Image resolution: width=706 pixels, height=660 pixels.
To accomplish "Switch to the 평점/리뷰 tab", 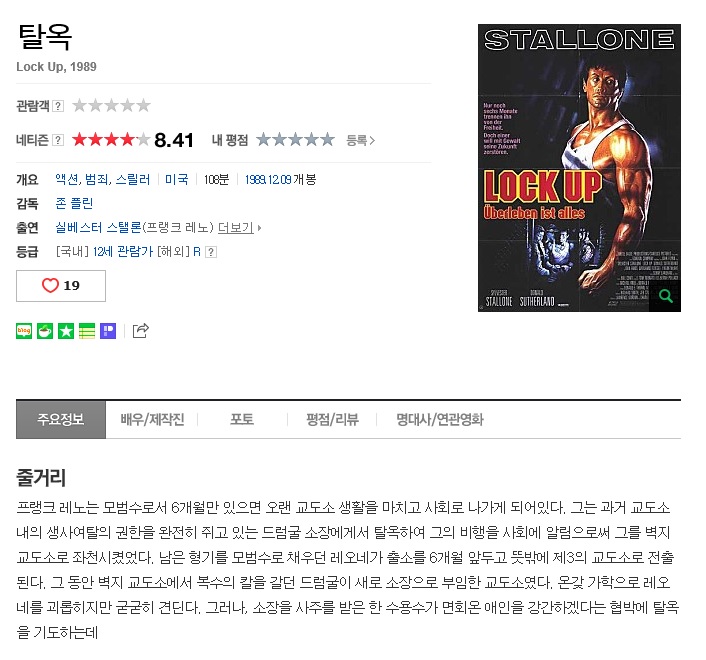I will (332, 420).
